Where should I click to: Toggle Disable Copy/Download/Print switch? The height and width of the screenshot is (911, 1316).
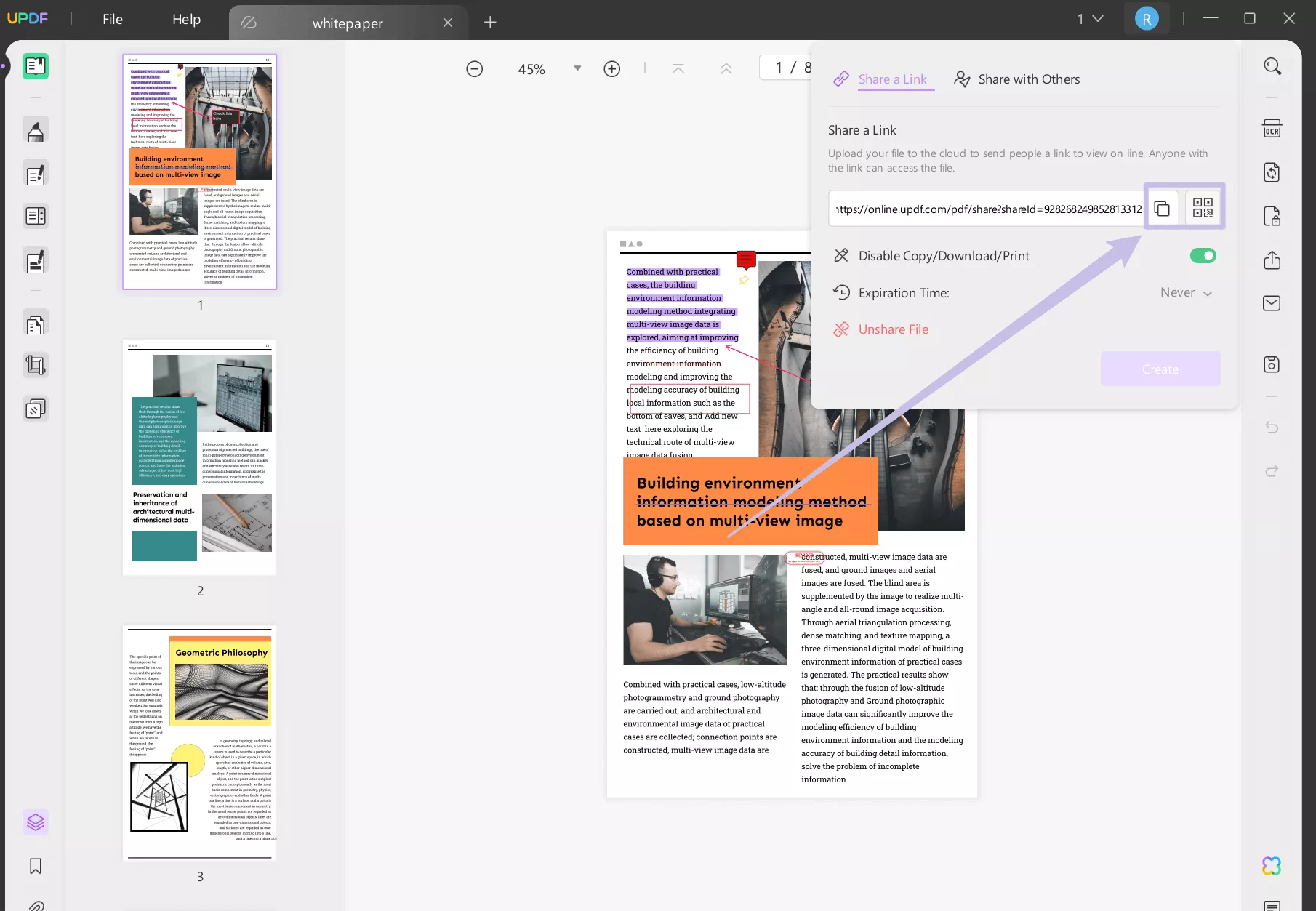click(x=1203, y=256)
